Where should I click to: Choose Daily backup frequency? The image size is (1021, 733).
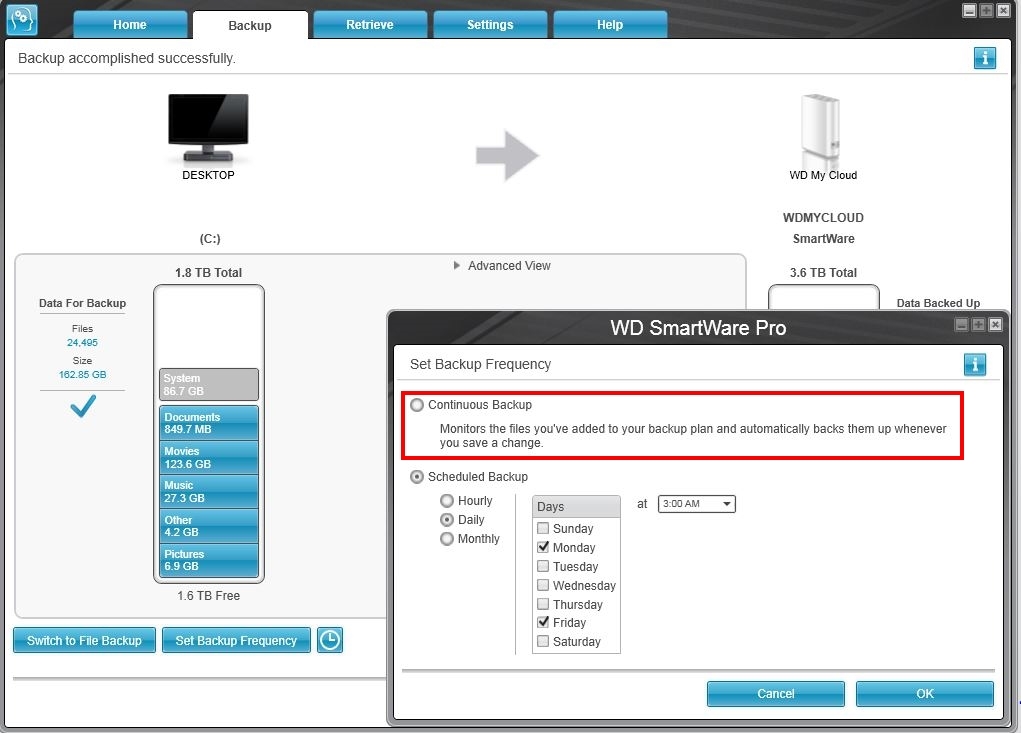(x=447, y=519)
